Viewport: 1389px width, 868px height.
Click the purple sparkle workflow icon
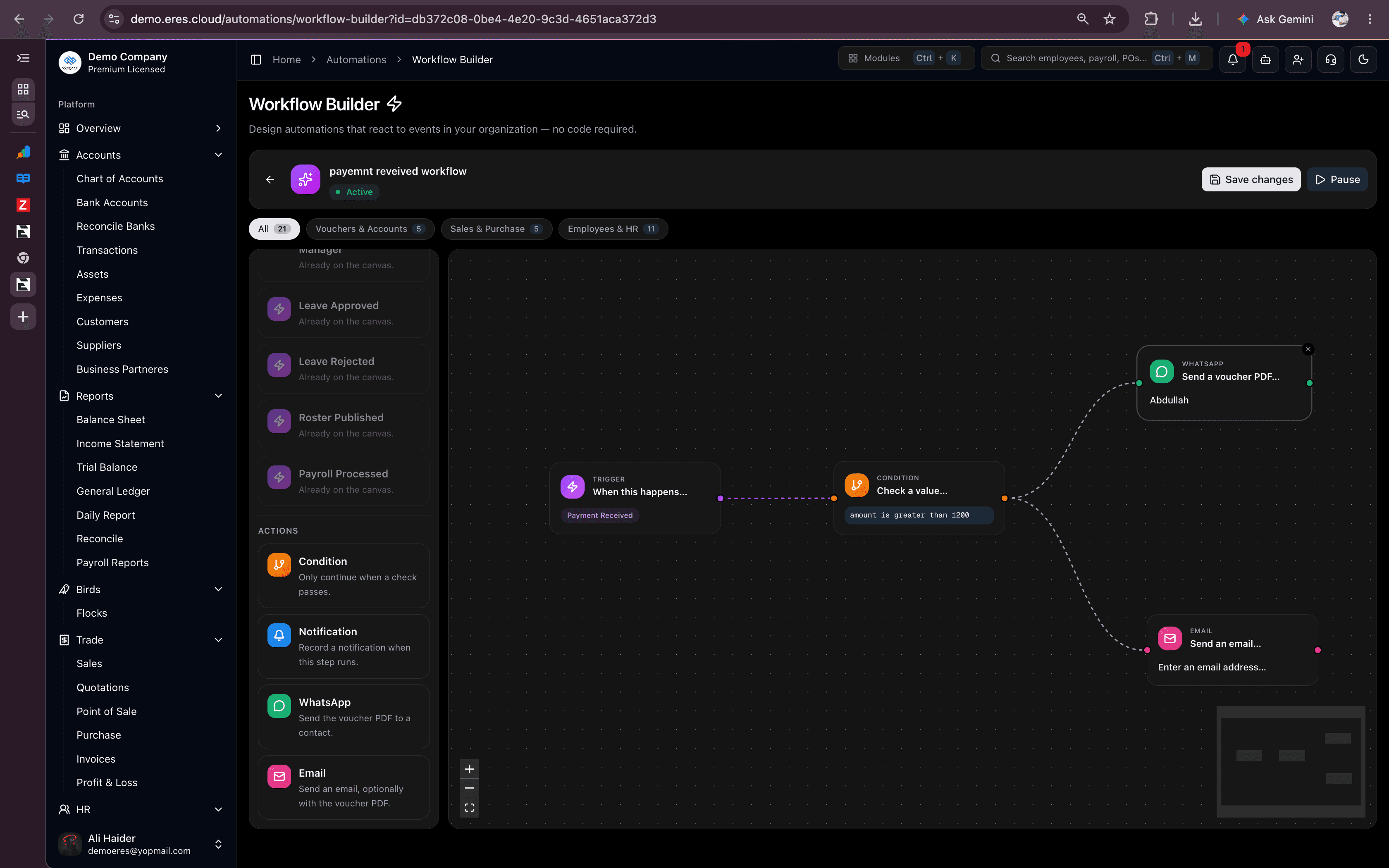click(x=305, y=180)
